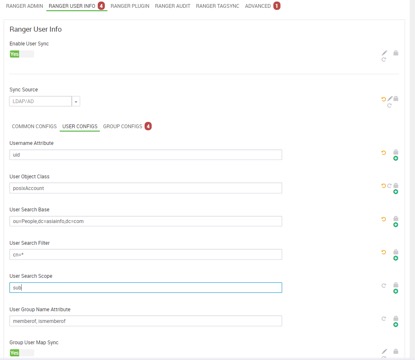The width and height of the screenshot is (415, 360).
Task: Click the undo arrow beside Username Attribute
Action: click(383, 153)
